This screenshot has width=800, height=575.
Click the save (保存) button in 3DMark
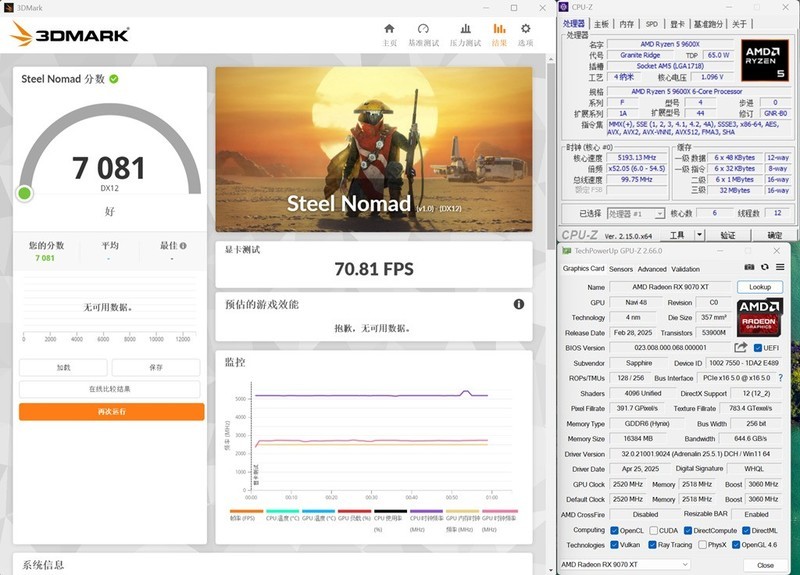(x=156, y=367)
